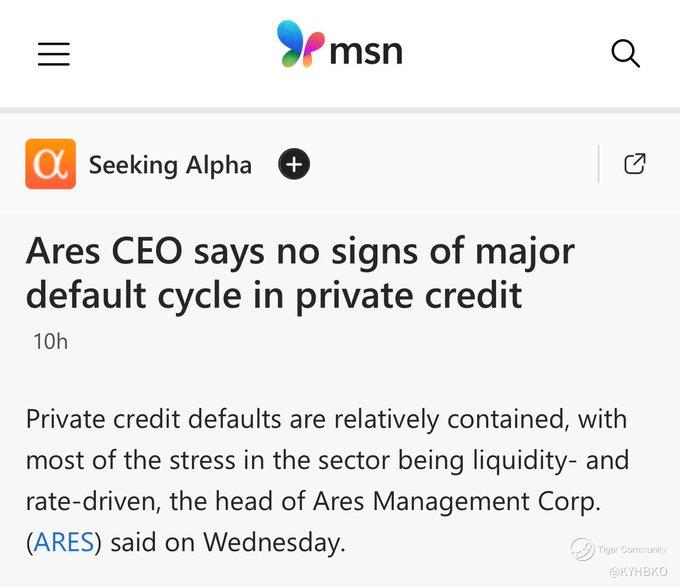
Task: Click the 10h timestamp
Action: pyautogui.click(x=50, y=341)
